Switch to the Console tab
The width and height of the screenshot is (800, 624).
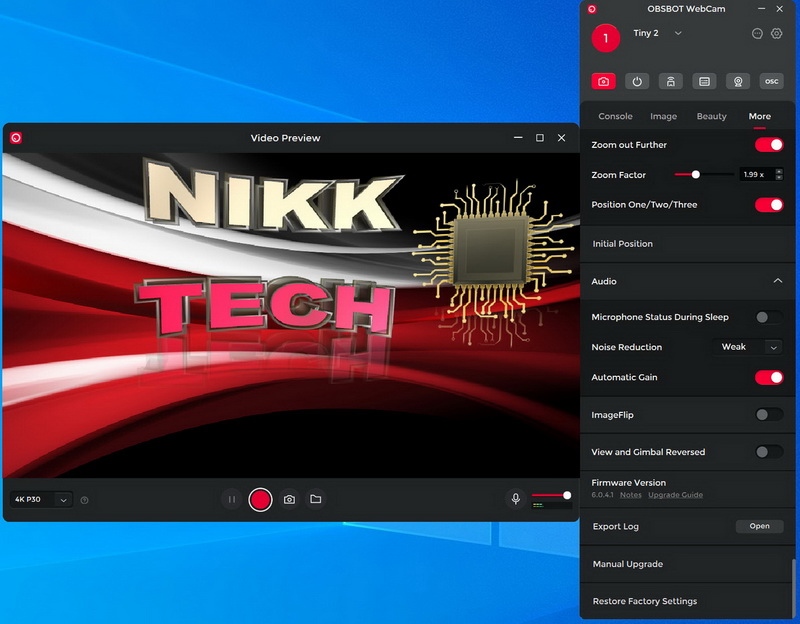tap(615, 116)
